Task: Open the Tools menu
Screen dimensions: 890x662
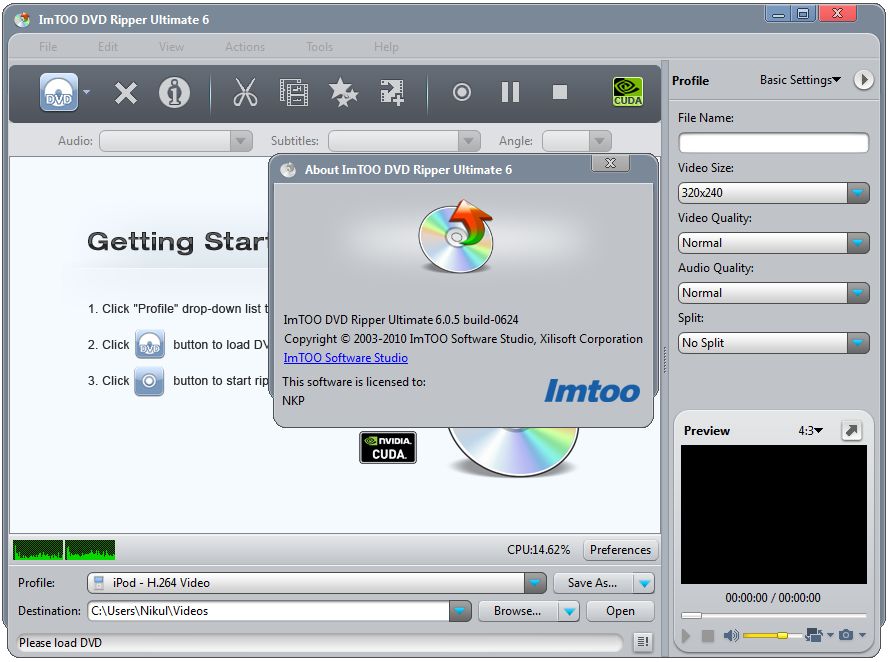Action: tap(320, 47)
